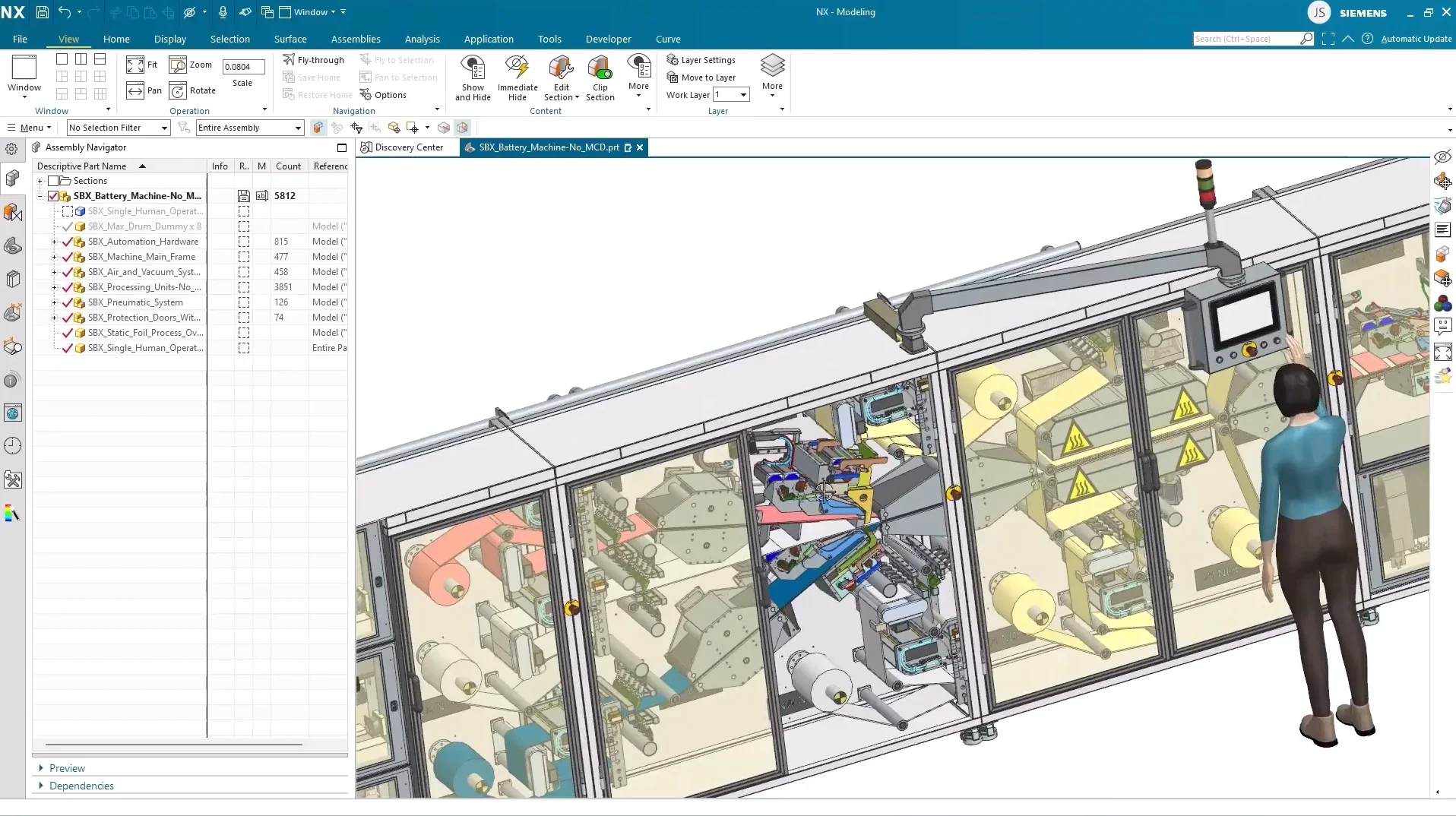
Task: Switch to the Assemblies ribbon tab
Action: click(x=356, y=39)
